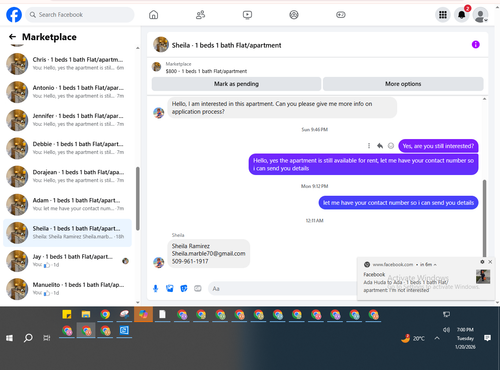Open Windows action center notifications

(x=487, y=338)
